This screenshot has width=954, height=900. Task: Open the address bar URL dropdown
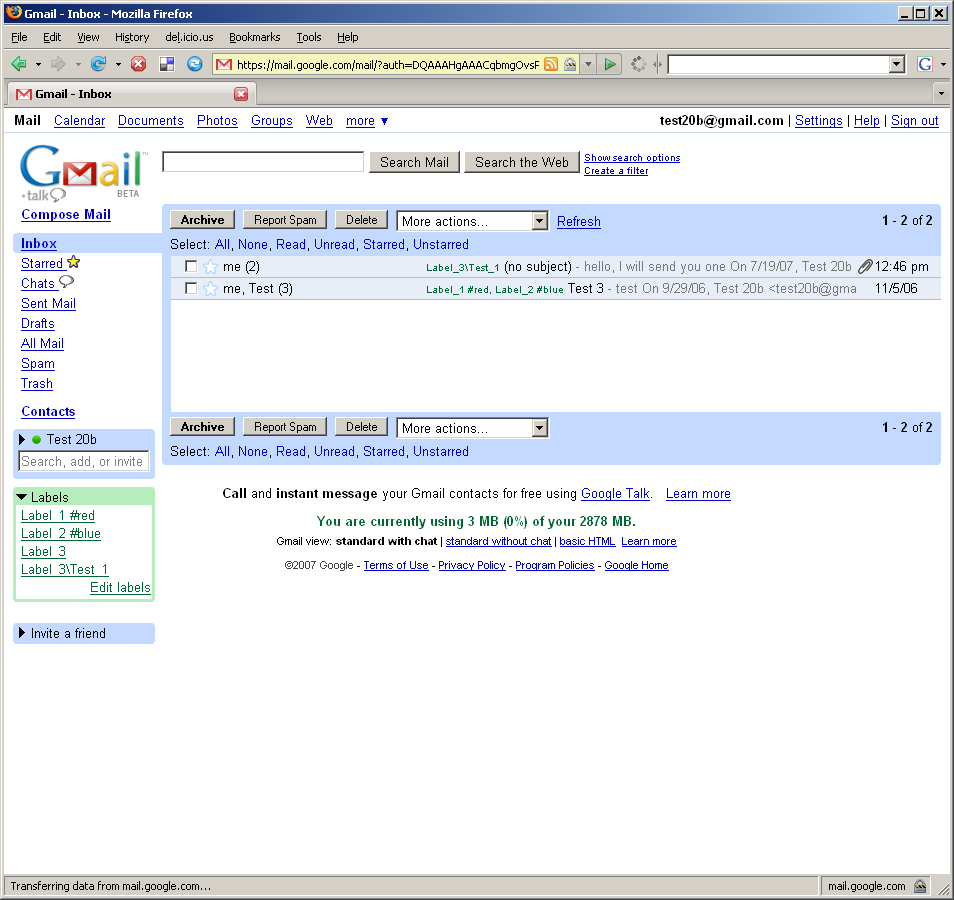(x=588, y=64)
